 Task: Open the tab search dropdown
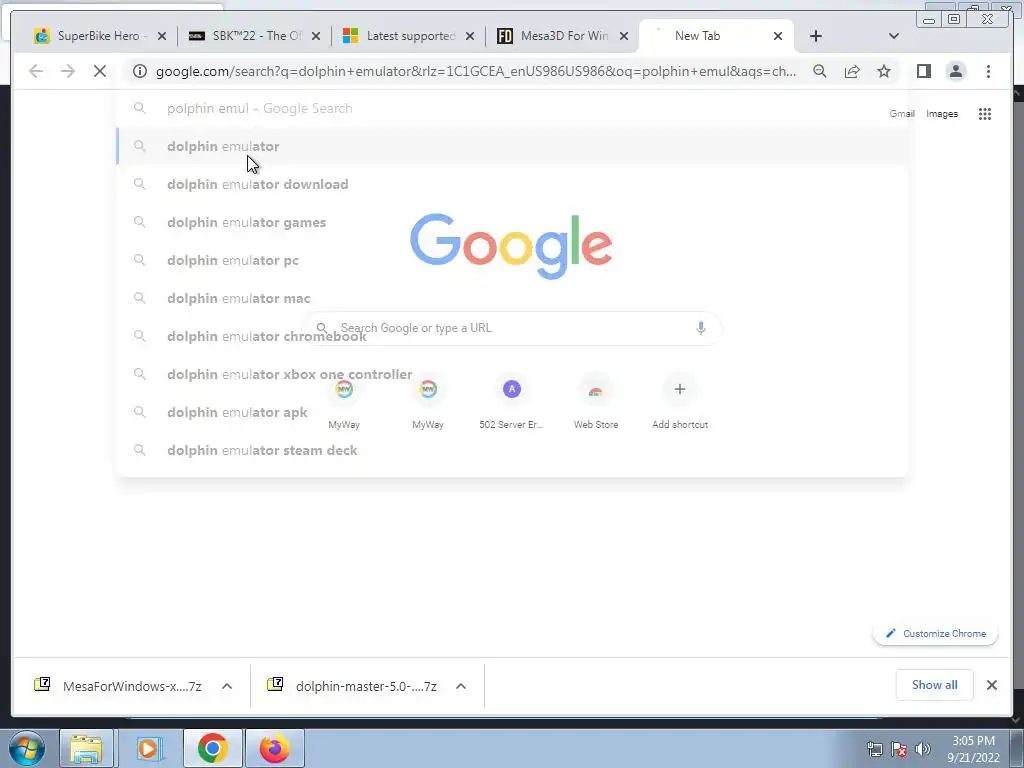pyautogui.click(x=893, y=36)
